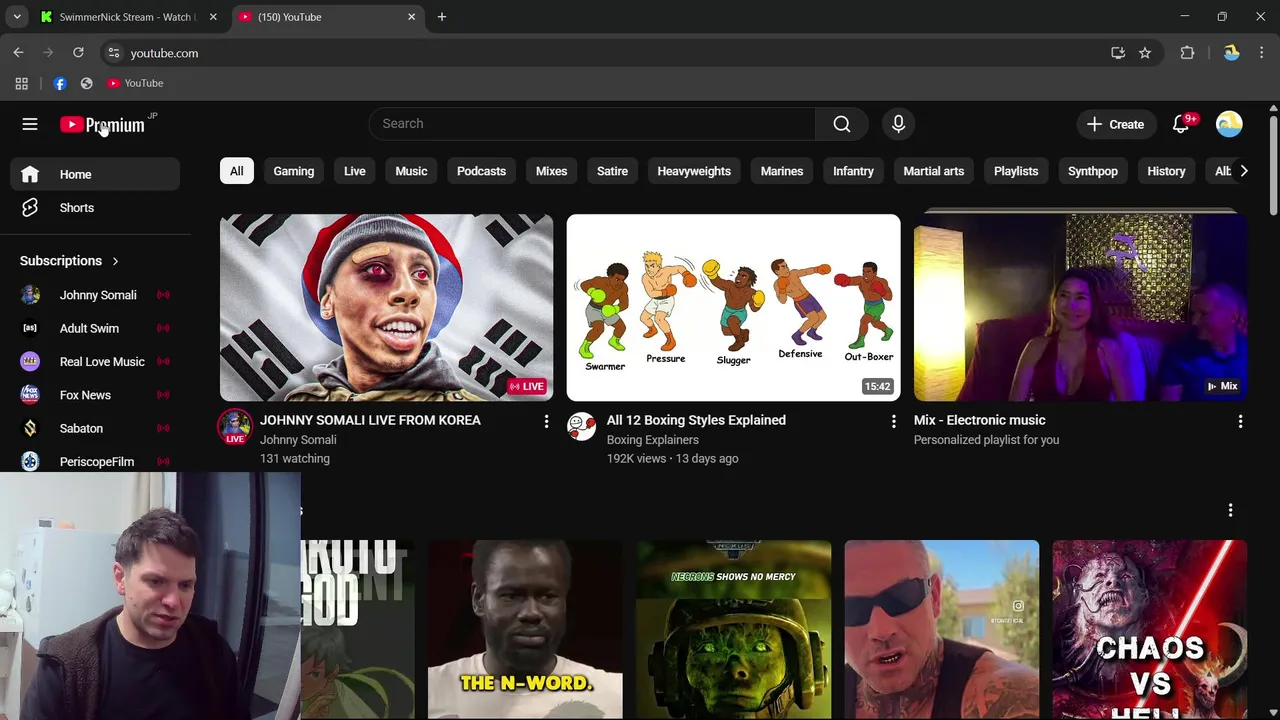Screen dimensions: 1280x720
Task: Open browser extensions puzzle icon
Action: pos(1187,53)
